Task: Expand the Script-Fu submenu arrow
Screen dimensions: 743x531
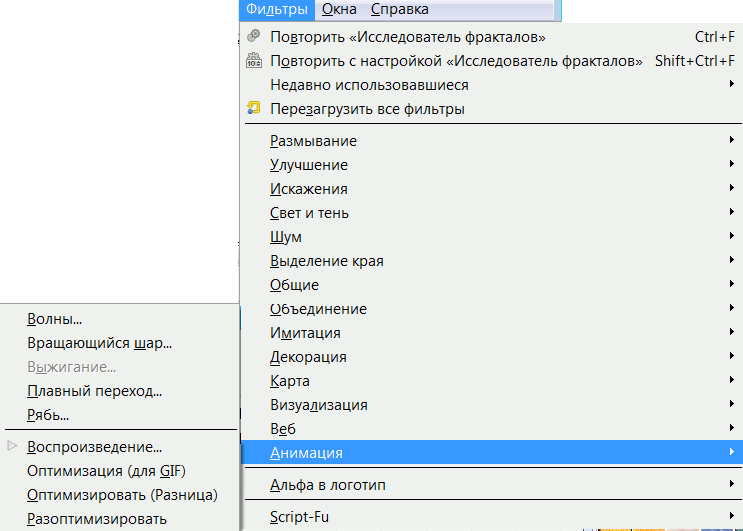Action: point(733,517)
